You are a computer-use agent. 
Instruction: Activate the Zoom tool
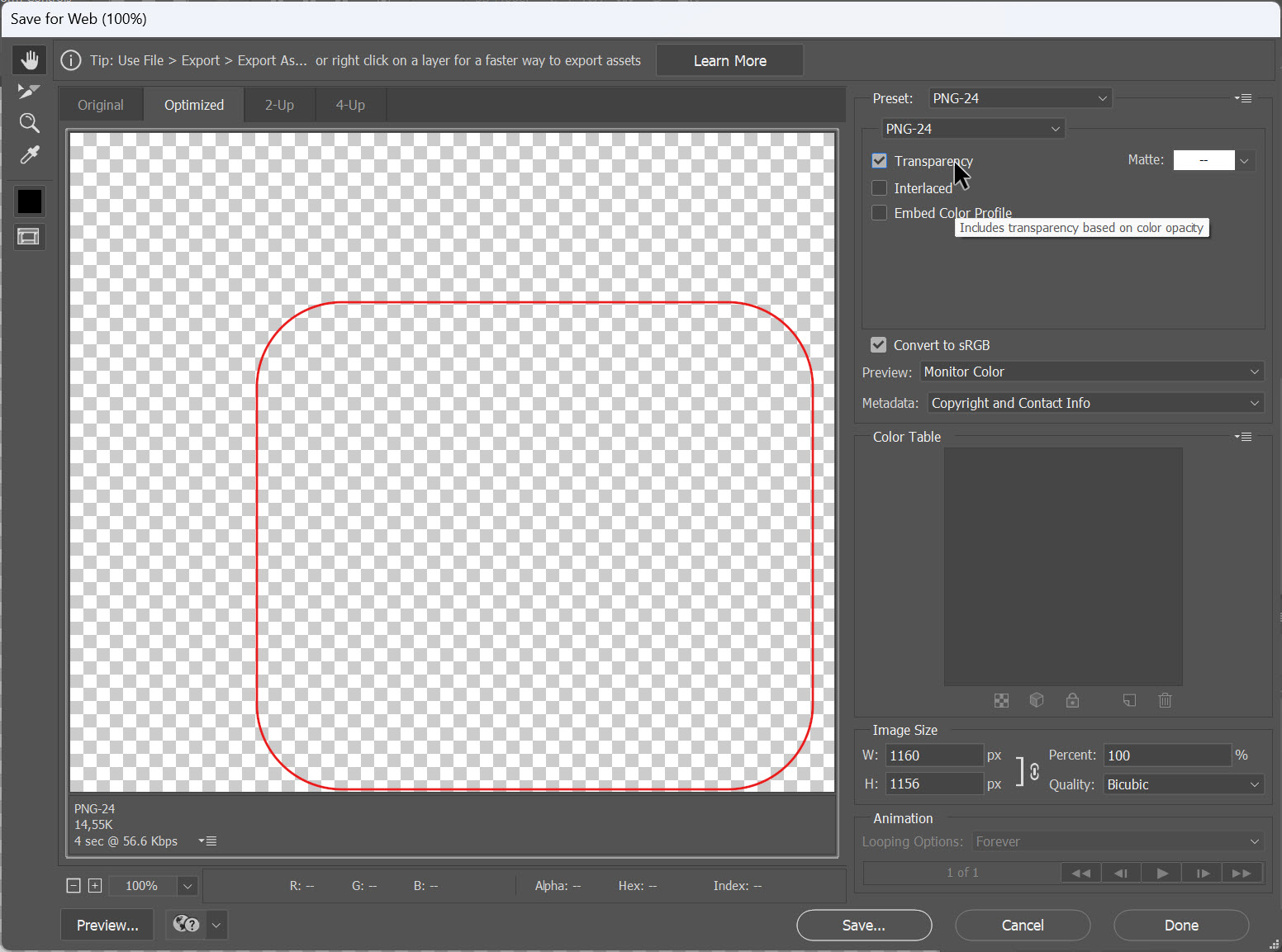29,123
